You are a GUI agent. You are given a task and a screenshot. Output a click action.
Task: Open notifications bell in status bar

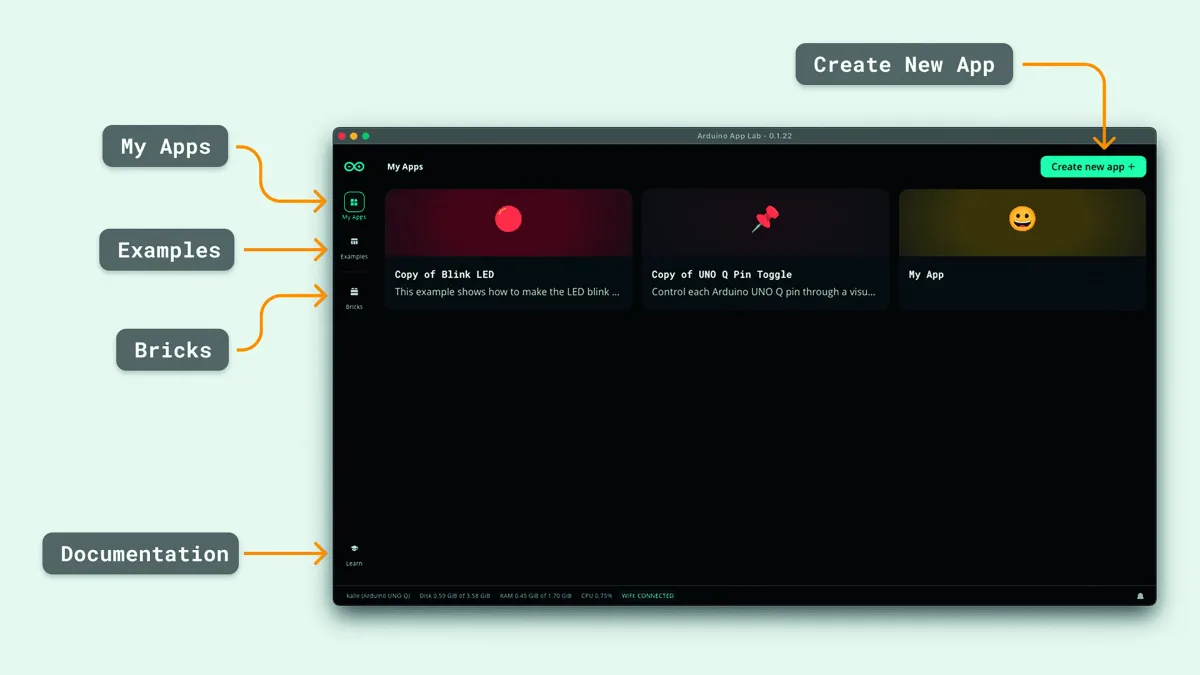coord(1140,596)
